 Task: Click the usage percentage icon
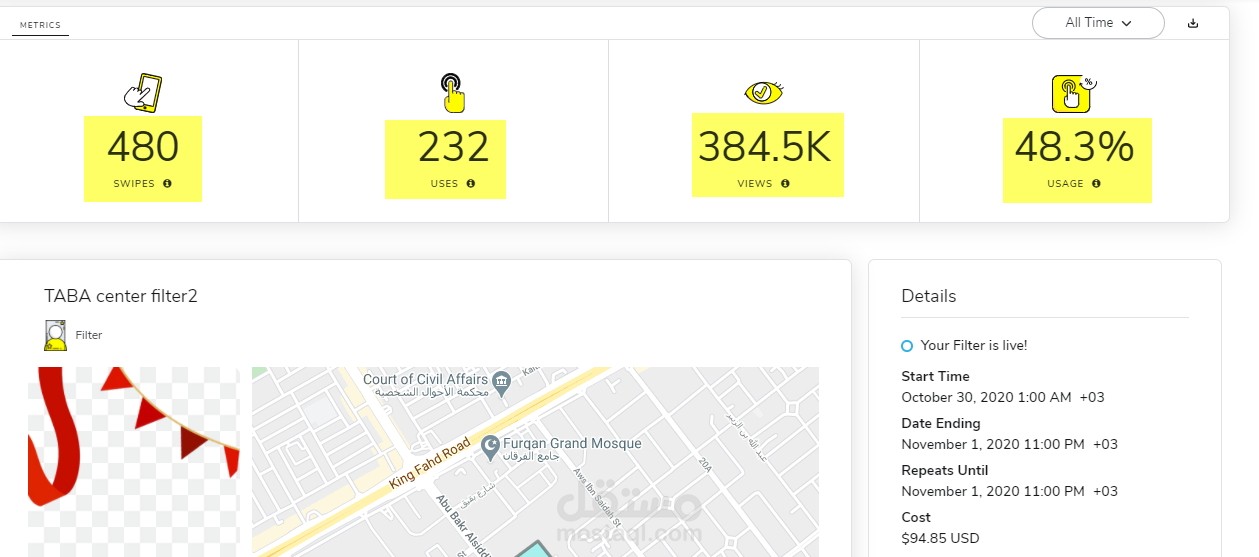(x=1073, y=93)
